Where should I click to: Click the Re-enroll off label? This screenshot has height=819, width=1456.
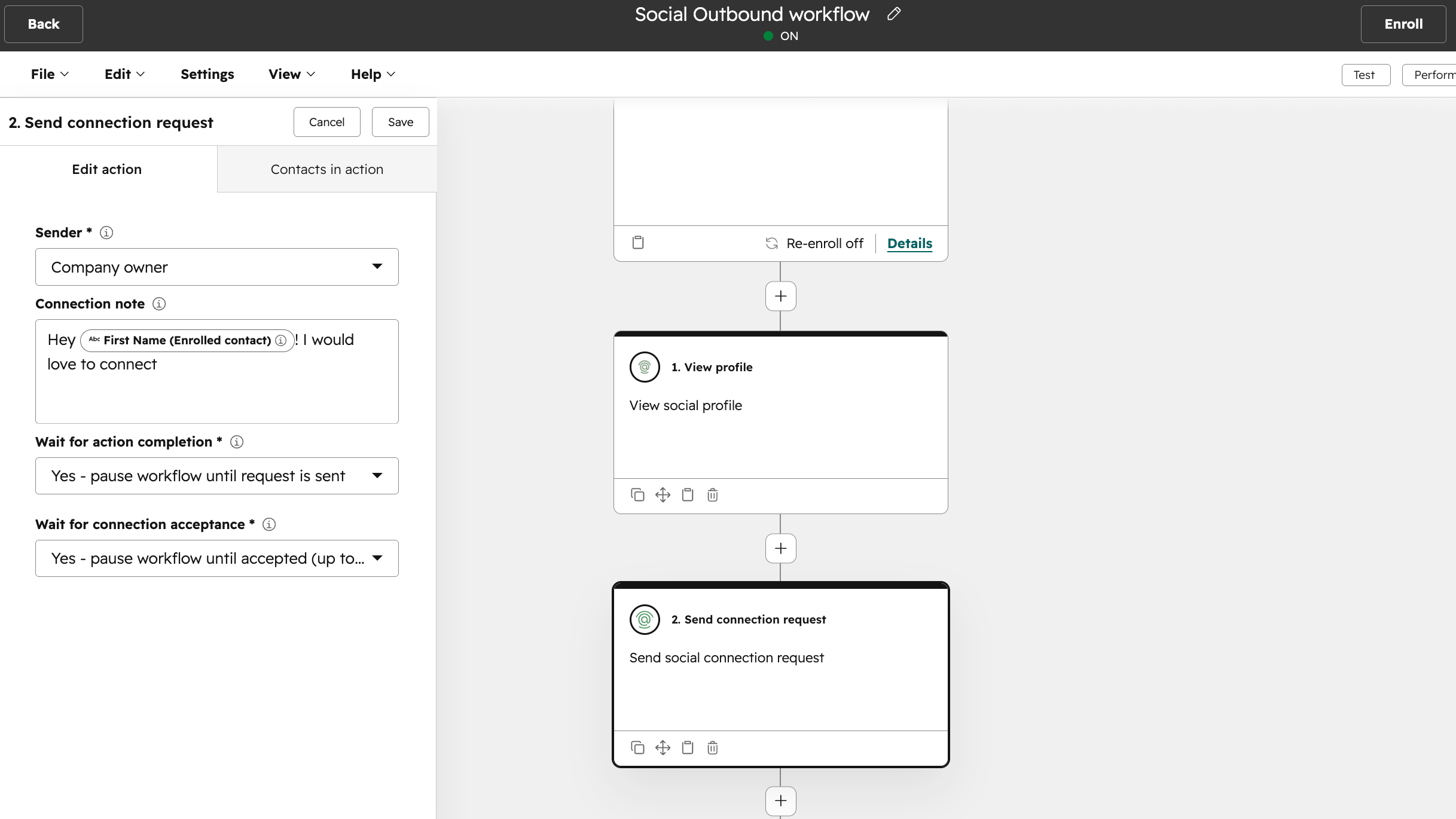825,243
